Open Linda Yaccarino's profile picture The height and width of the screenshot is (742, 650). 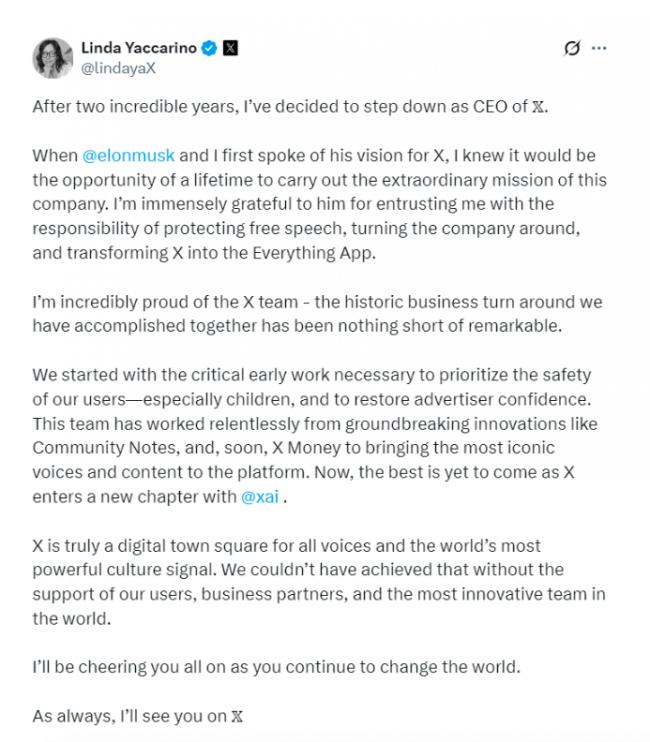(52, 58)
